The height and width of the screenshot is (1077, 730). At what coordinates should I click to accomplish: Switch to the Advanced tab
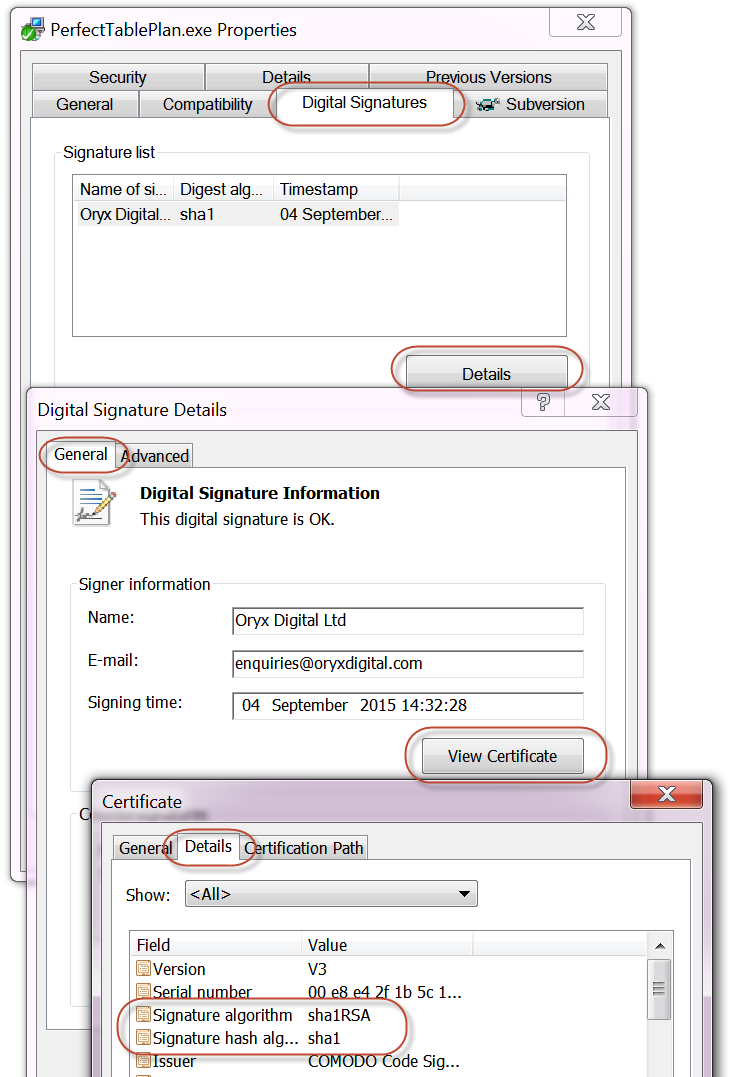155,456
